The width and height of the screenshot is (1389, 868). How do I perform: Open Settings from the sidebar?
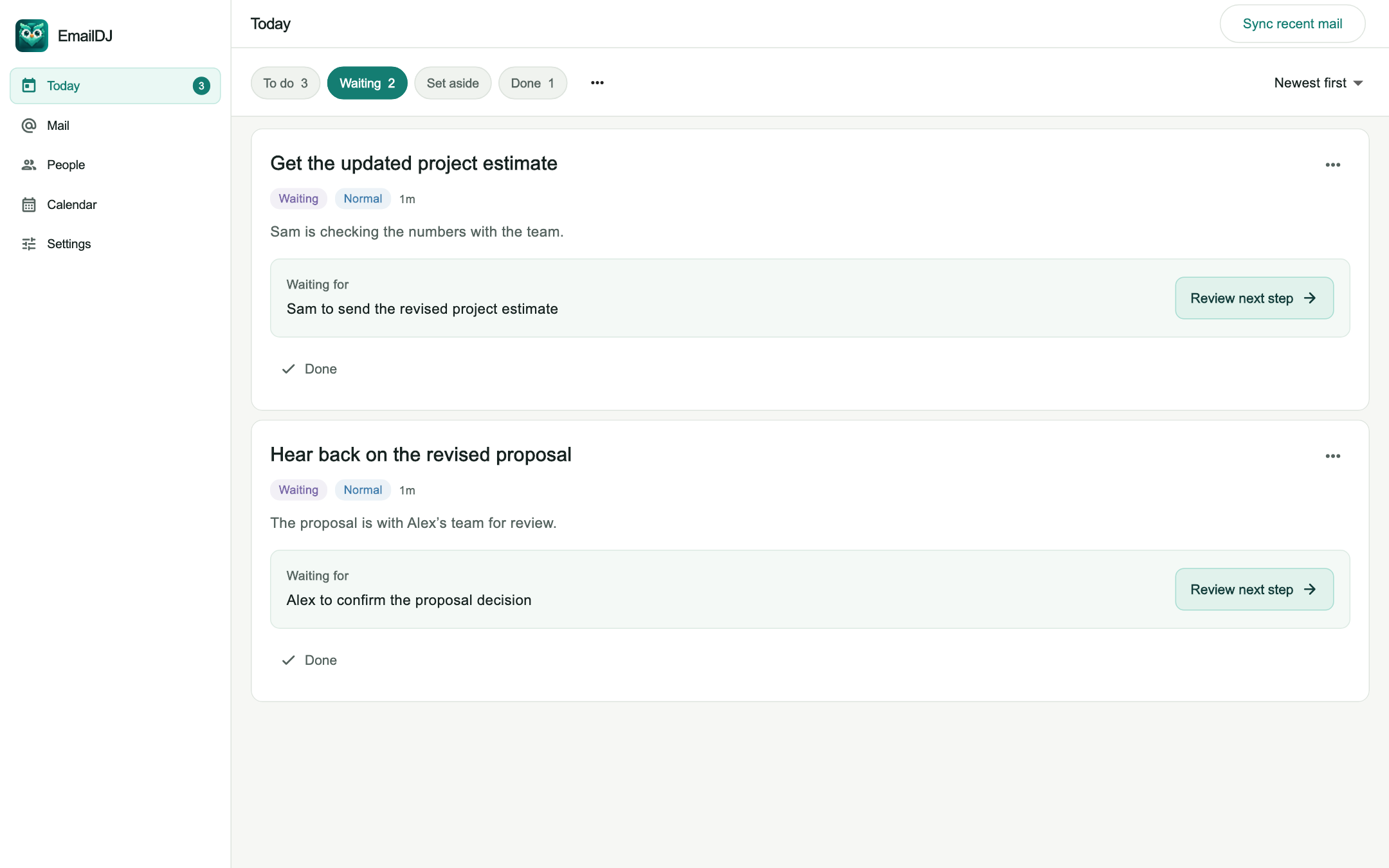(115, 244)
